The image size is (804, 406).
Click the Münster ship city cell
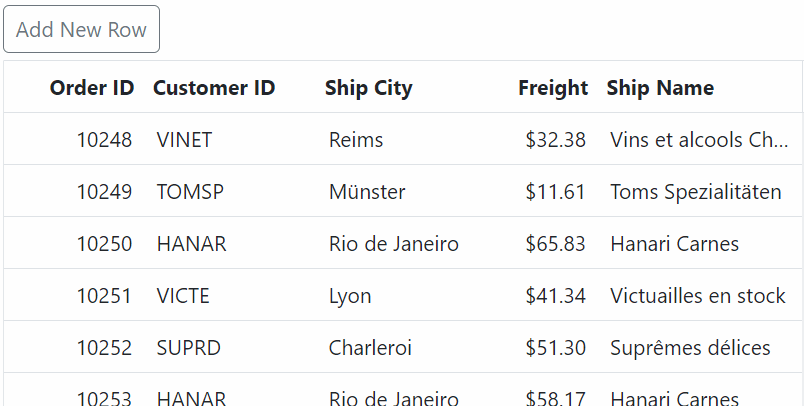(x=367, y=192)
